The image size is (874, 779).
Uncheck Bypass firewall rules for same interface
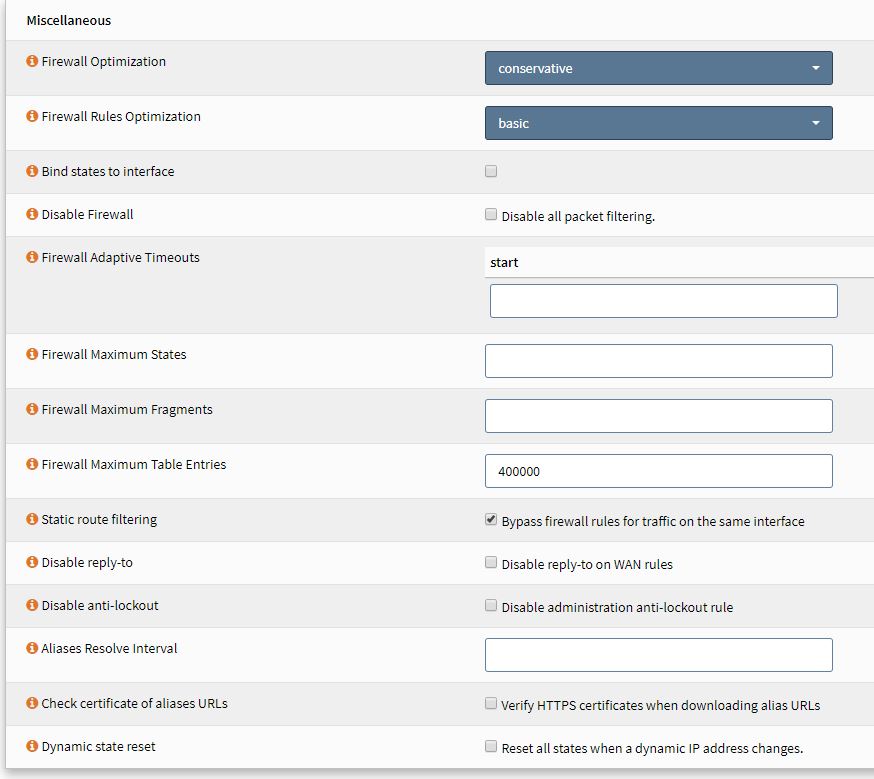(x=491, y=519)
